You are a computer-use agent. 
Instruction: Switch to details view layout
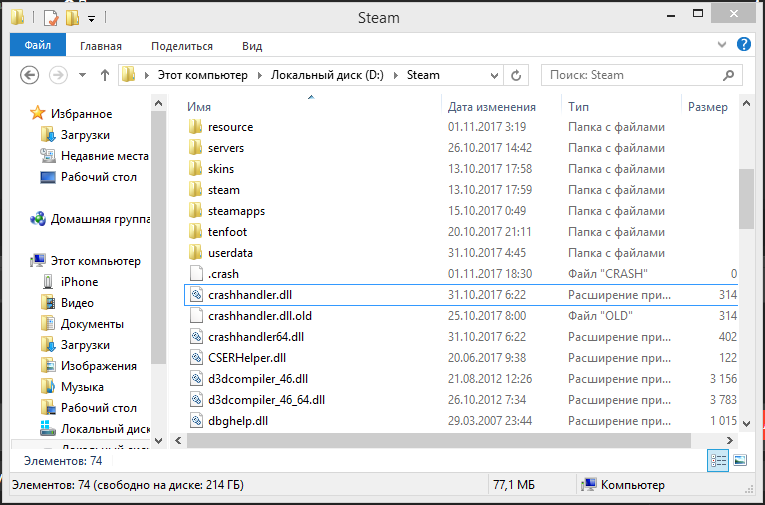[718, 460]
